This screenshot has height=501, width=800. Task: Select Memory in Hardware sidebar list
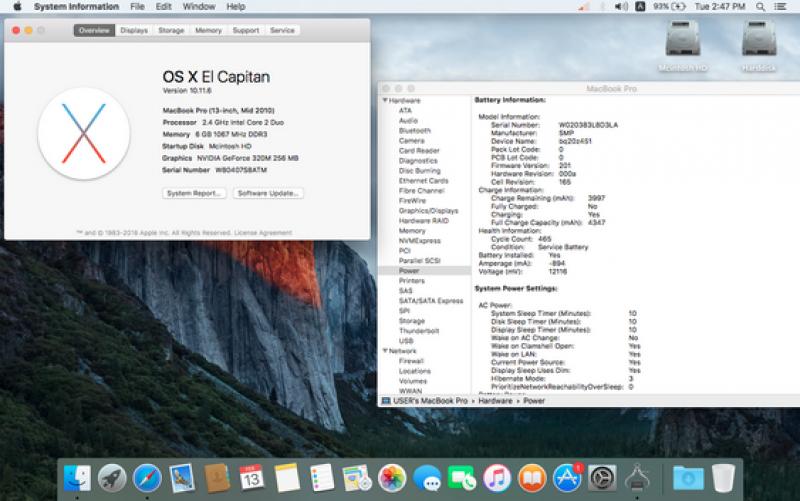click(x=412, y=231)
